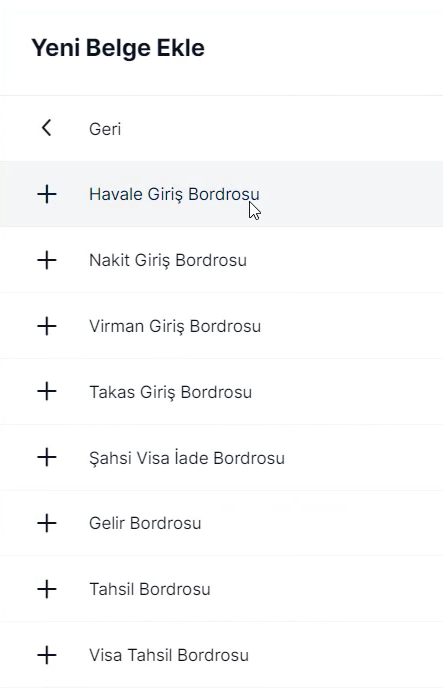The width and height of the screenshot is (443, 691).
Task: Click the back chevron arrow icon
Action: 47,128
